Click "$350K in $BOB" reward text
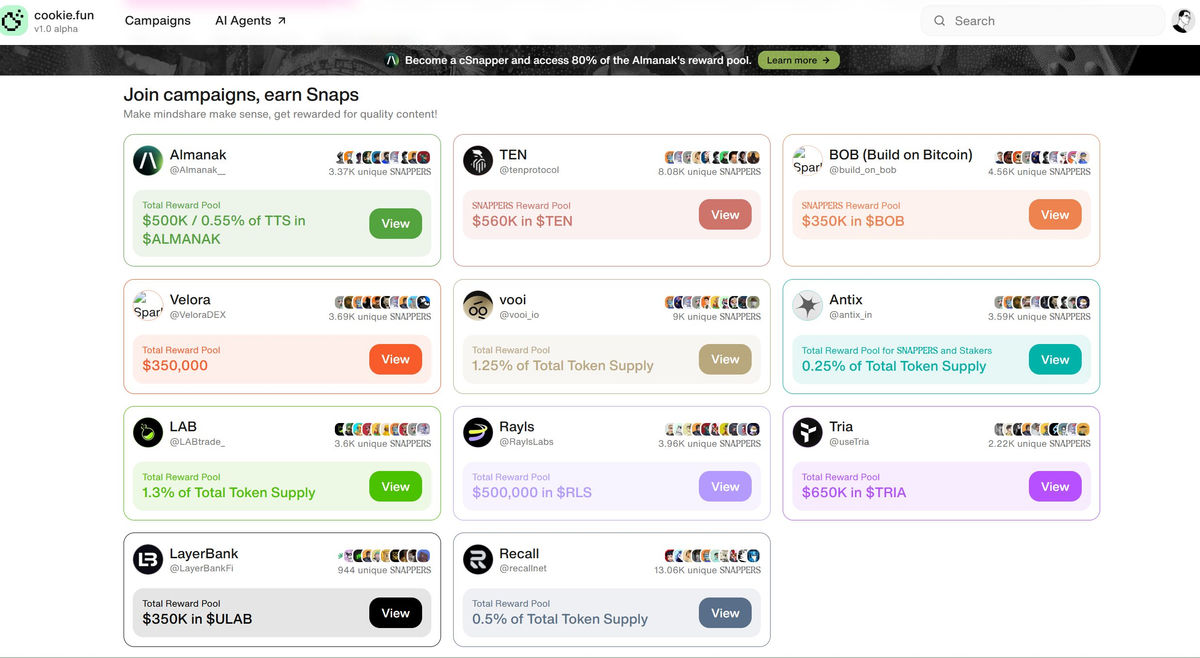1200x658 pixels. coord(853,221)
